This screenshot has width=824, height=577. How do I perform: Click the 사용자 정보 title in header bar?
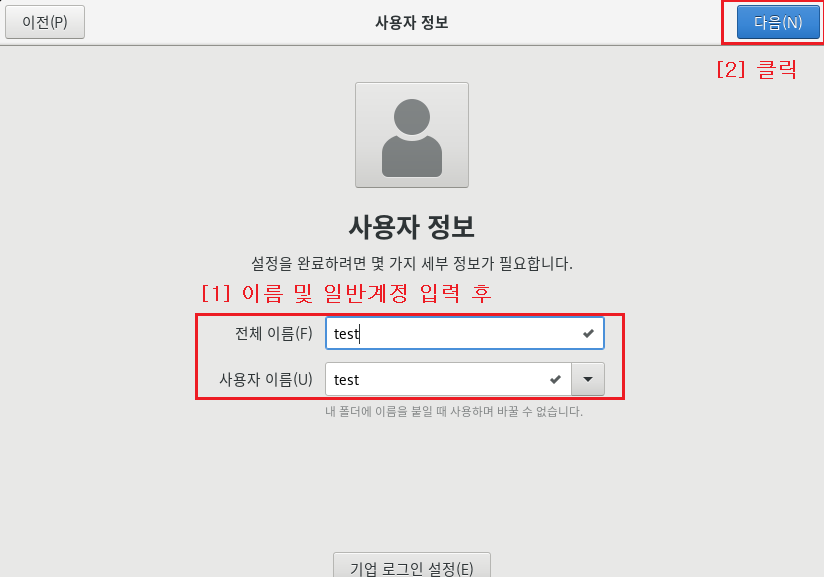(411, 22)
